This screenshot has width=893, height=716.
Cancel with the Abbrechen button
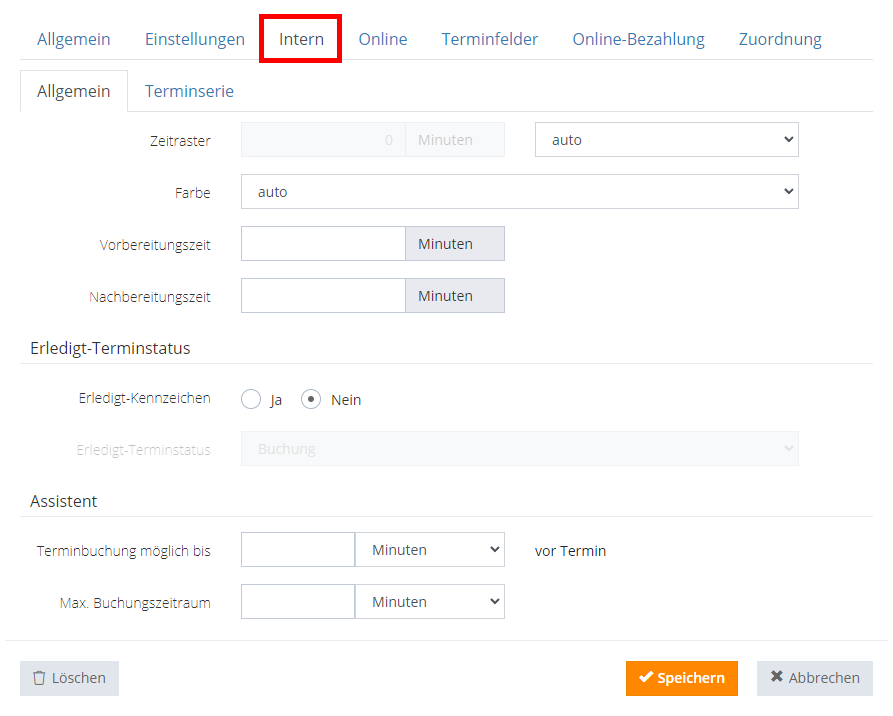click(814, 678)
